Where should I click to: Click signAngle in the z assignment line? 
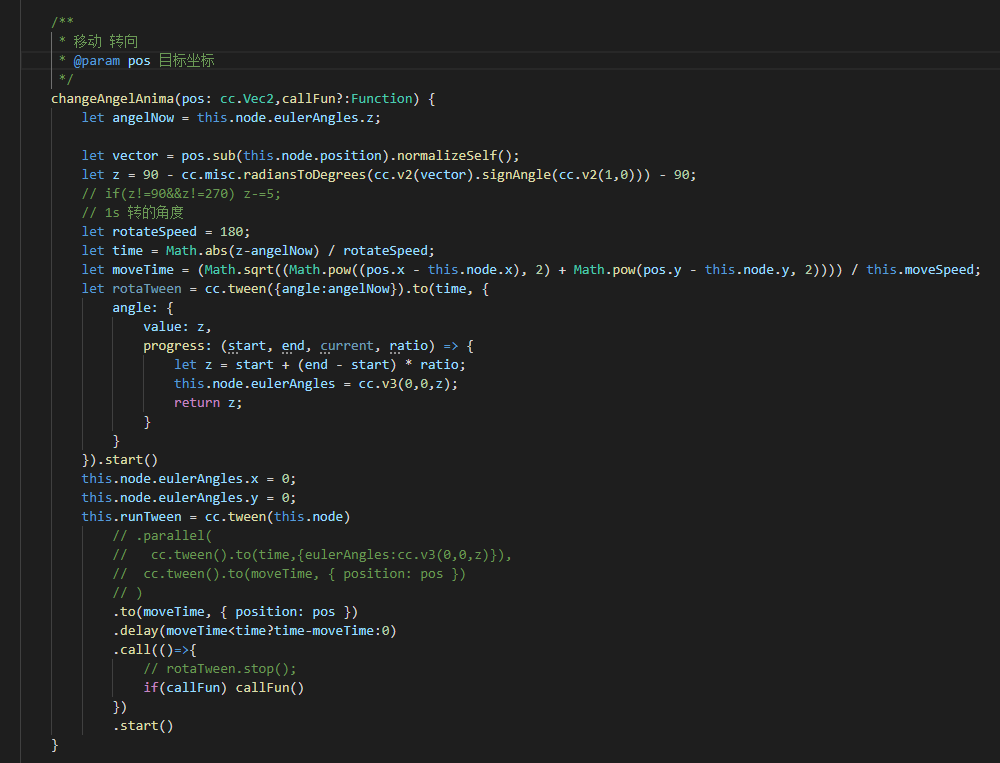point(516,175)
